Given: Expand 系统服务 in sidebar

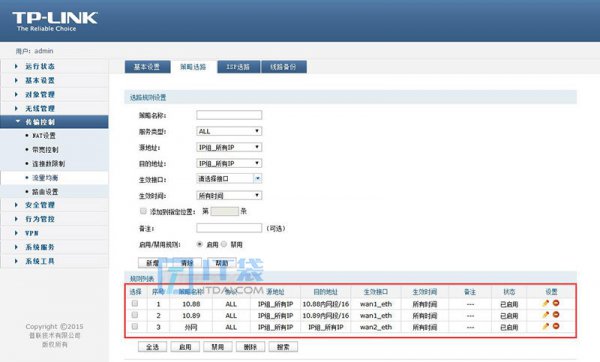Looking at the screenshot, I should coord(40,247).
